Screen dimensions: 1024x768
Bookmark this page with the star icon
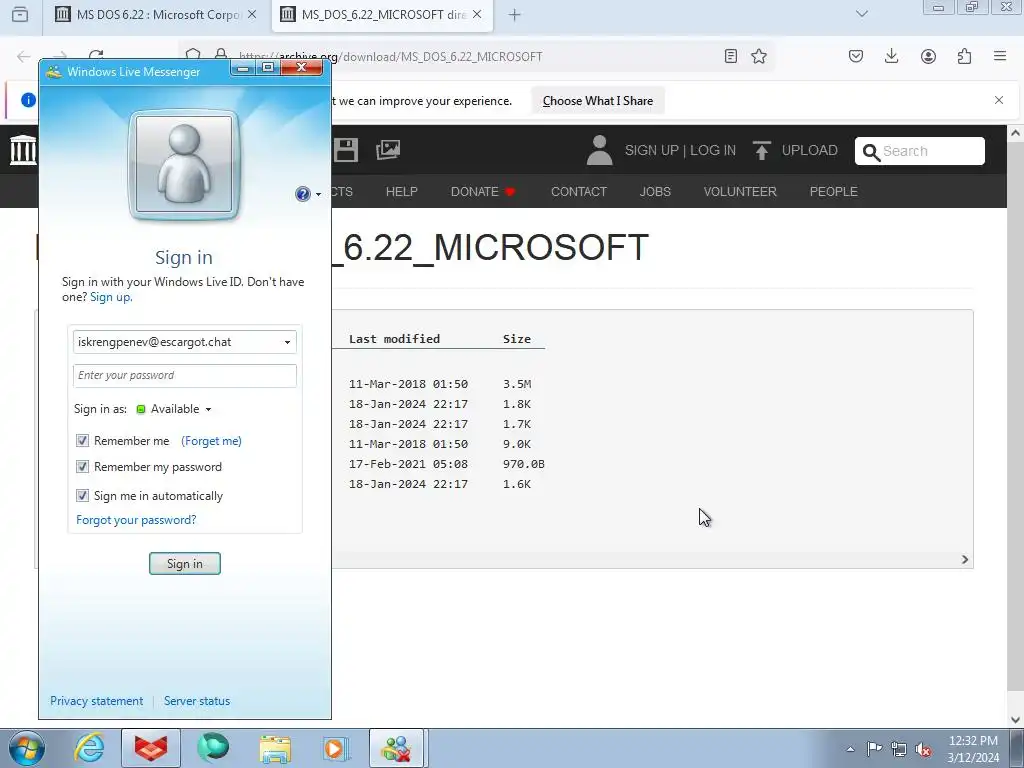(x=759, y=56)
